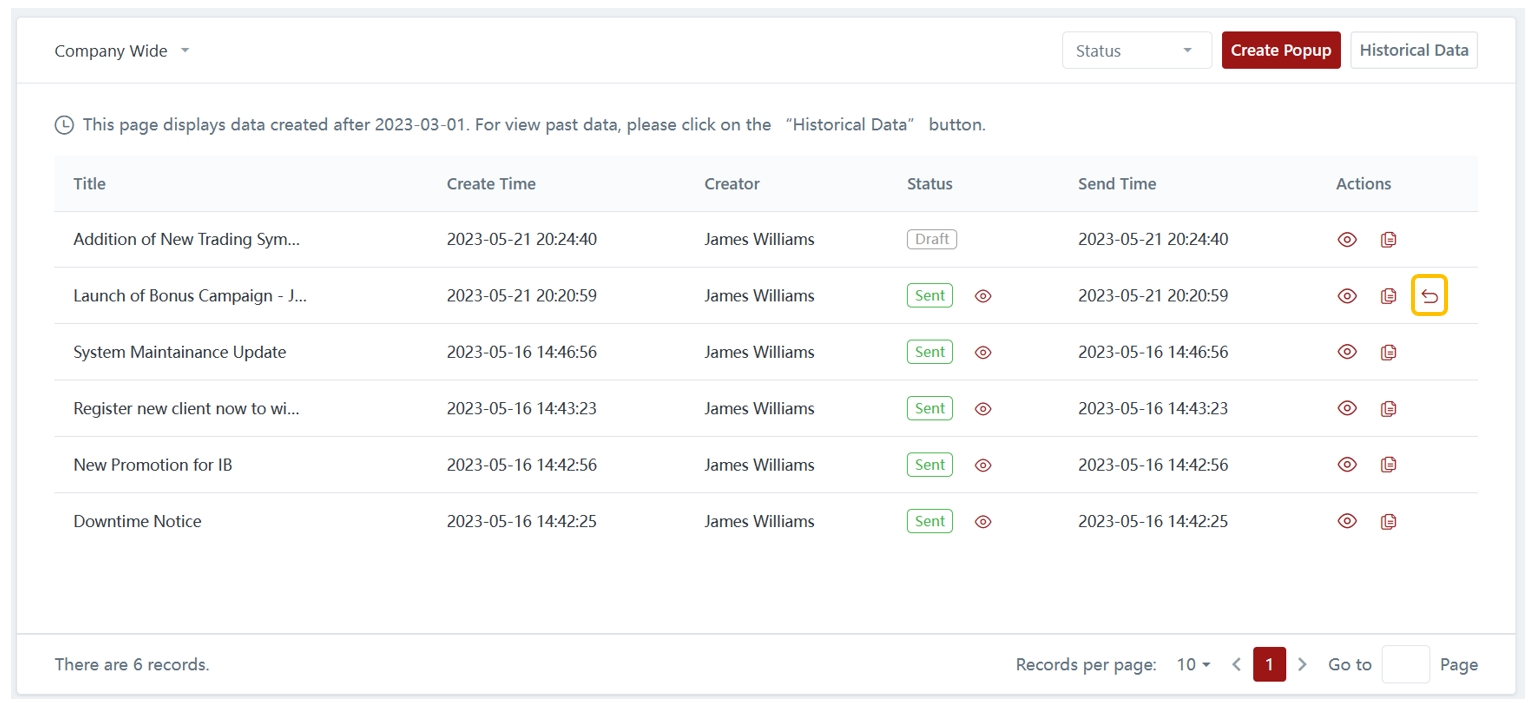Select page 1 in pagination

(x=1269, y=665)
